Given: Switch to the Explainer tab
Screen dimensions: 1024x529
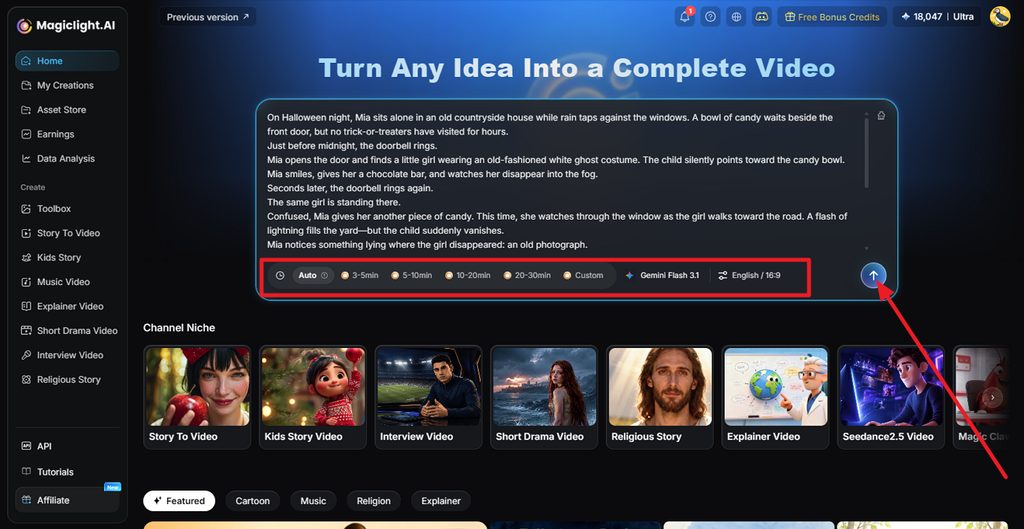Looking at the screenshot, I should pyautogui.click(x=441, y=501).
